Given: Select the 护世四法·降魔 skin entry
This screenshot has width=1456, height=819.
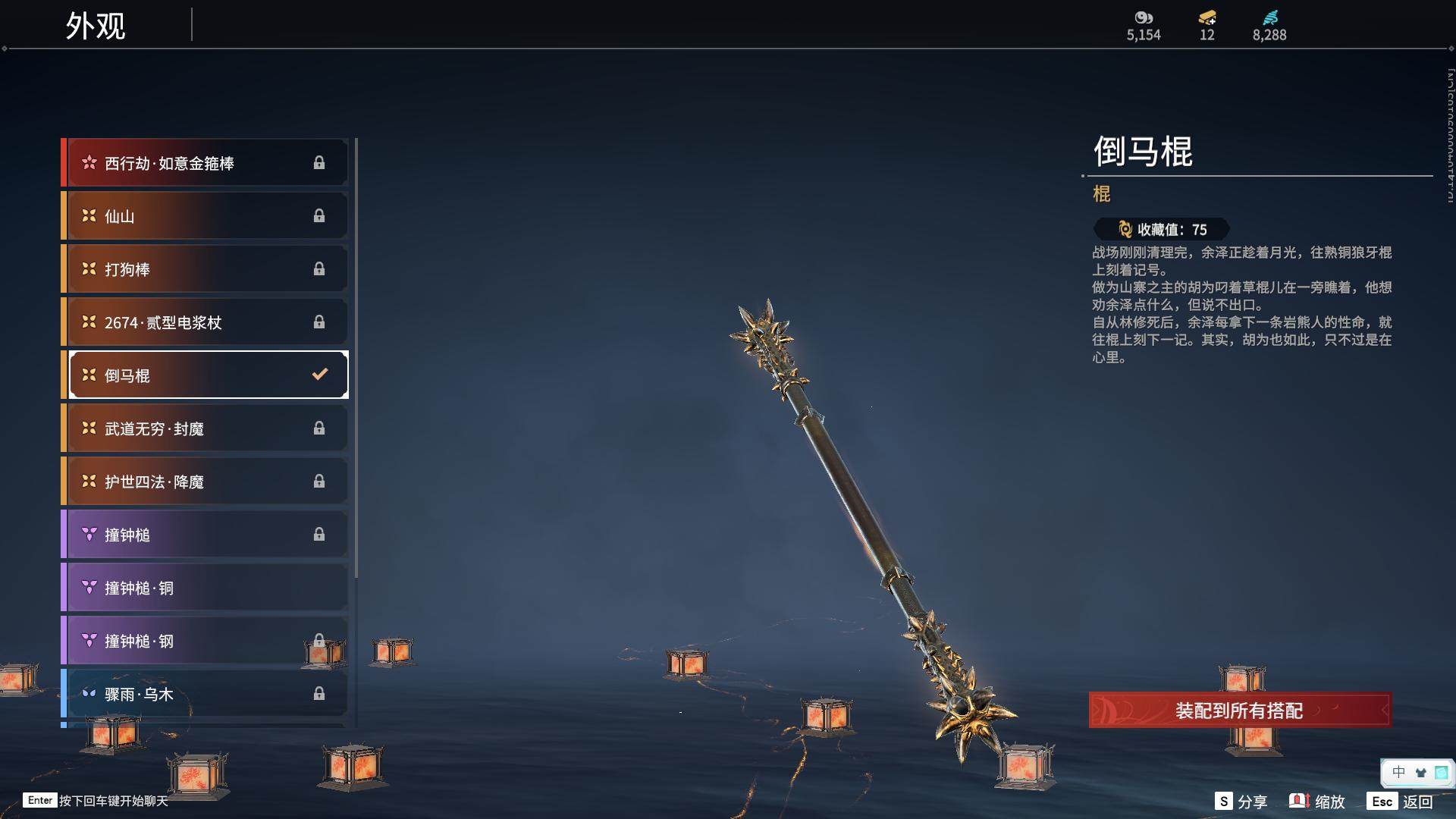Looking at the screenshot, I should (x=205, y=482).
